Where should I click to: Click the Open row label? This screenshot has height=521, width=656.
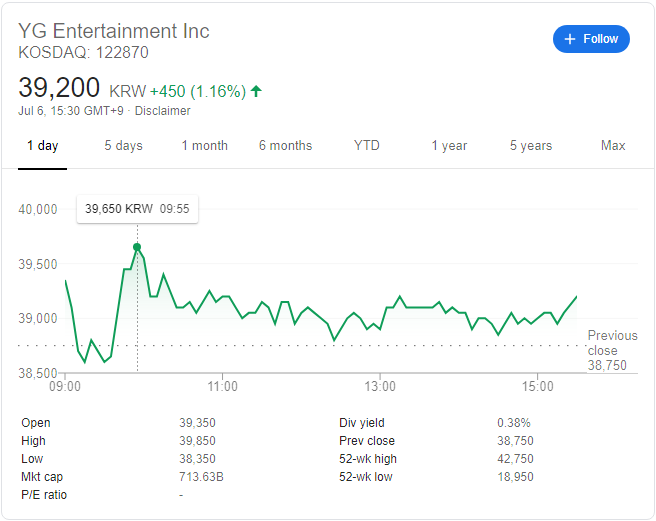36,423
